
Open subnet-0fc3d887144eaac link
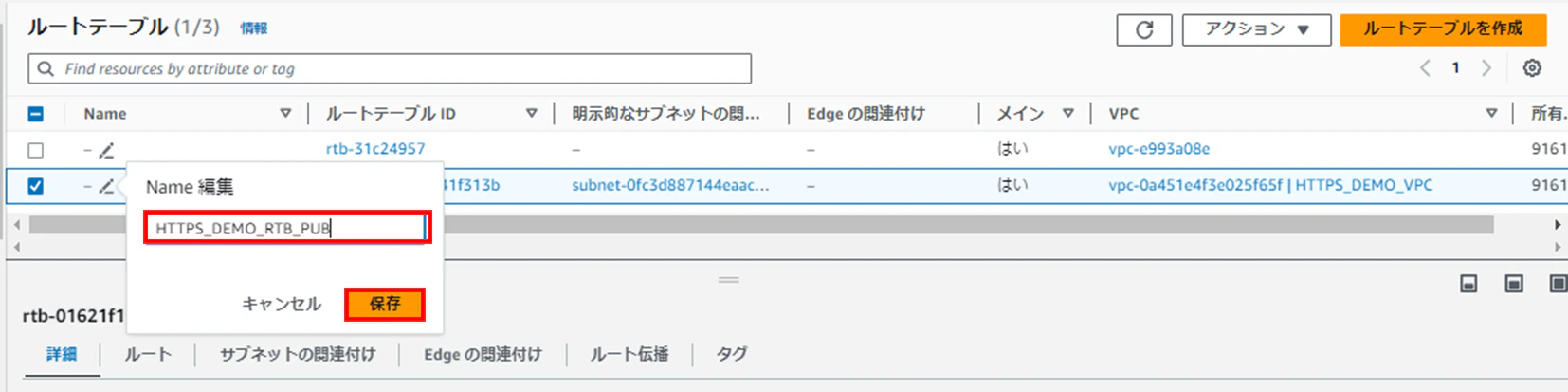670,185
